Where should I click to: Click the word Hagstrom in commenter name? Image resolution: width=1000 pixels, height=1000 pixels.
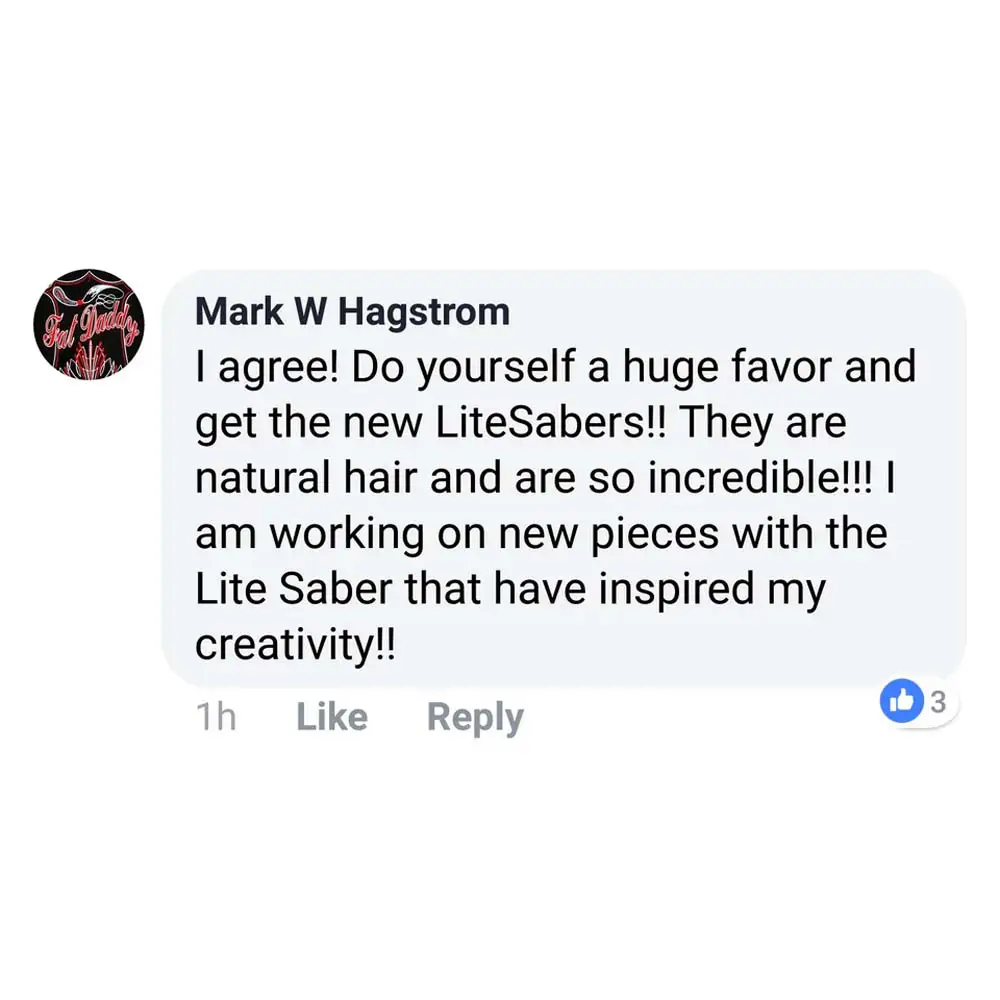[423, 312]
